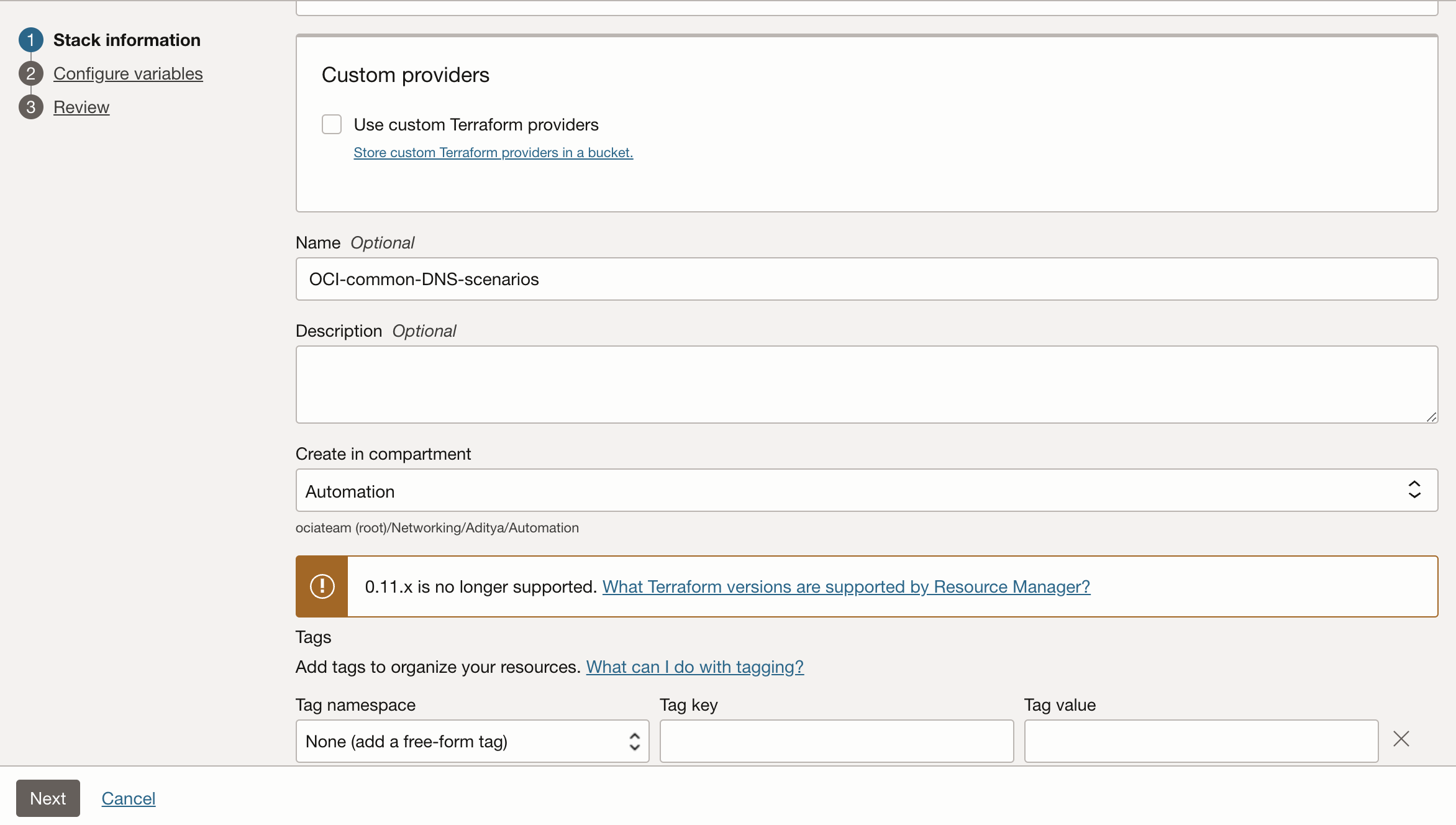Viewport: 1456px width, 825px height.
Task: Select the Stack information step
Action: tap(127, 40)
